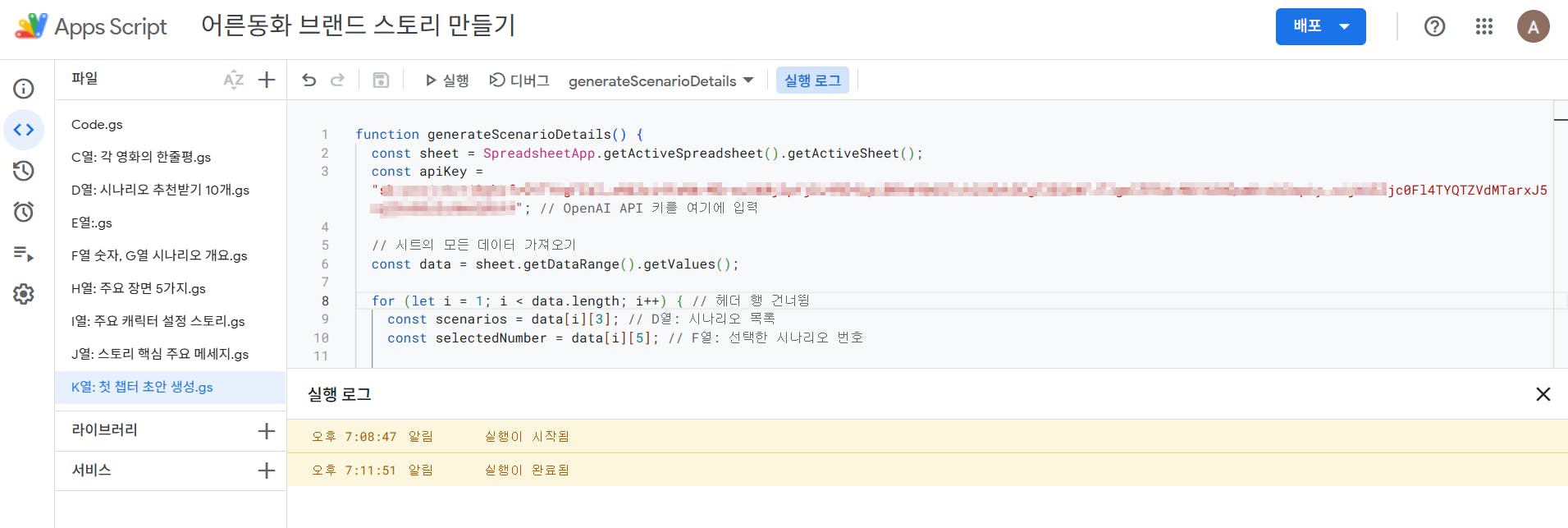
Task: Select the J열: 스토리 핵심 주요 메세지.gs file
Action: [160, 354]
